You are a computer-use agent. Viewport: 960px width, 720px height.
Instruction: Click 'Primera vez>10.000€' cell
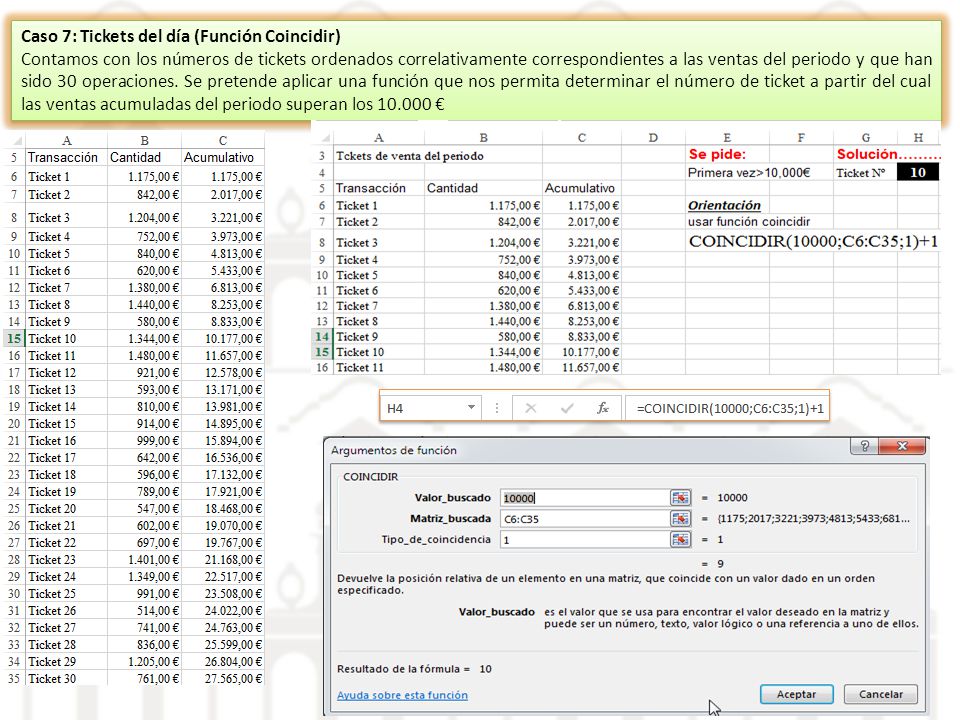tap(749, 173)
